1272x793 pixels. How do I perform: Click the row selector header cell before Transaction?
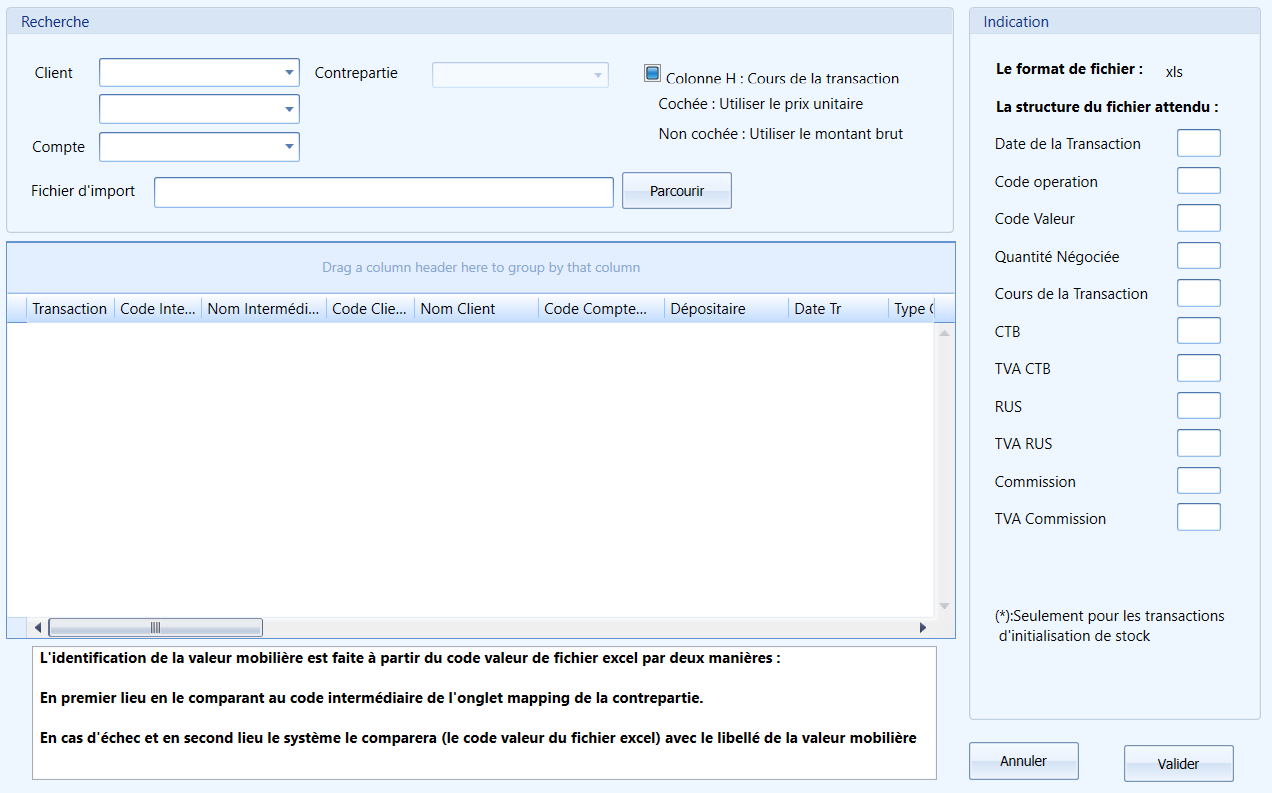click(x=17, y=309)
